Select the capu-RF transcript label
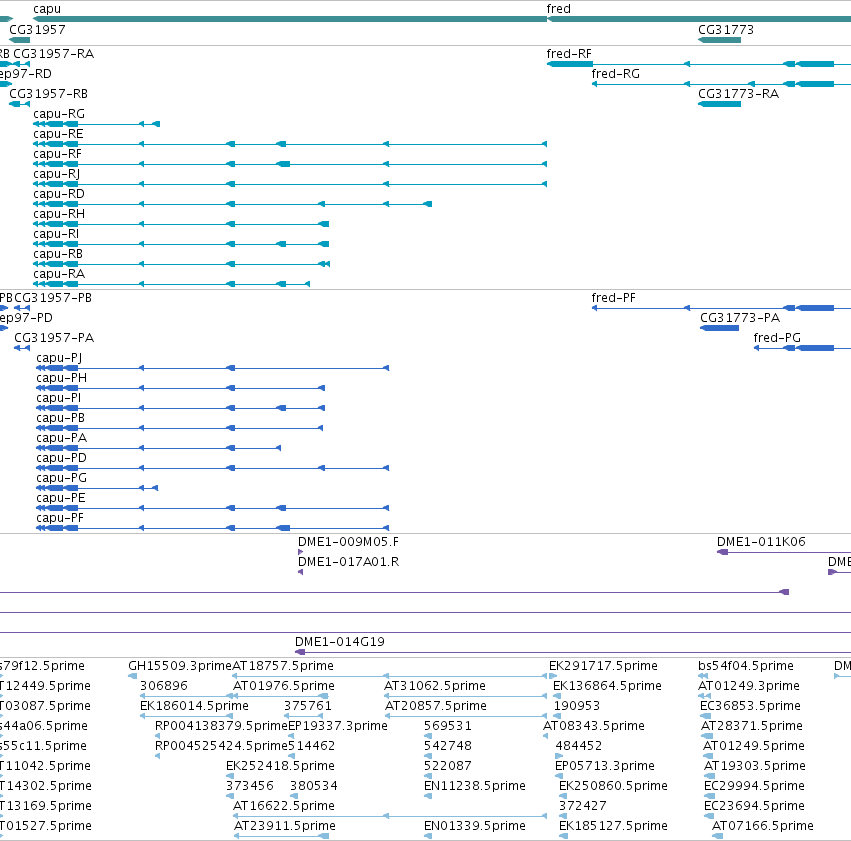The width and height of the screenshot is (851, 841). [57, 154]
